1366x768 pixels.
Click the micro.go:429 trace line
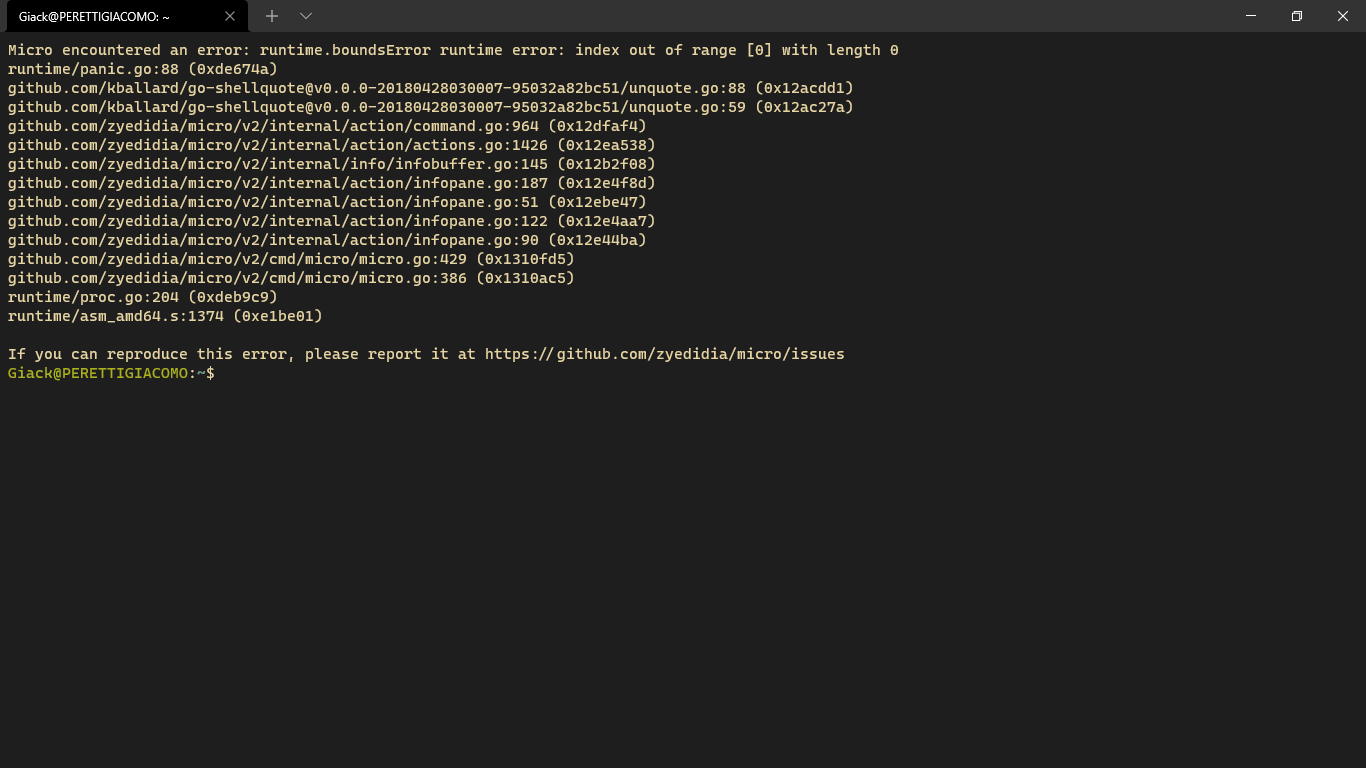(290, 259)
